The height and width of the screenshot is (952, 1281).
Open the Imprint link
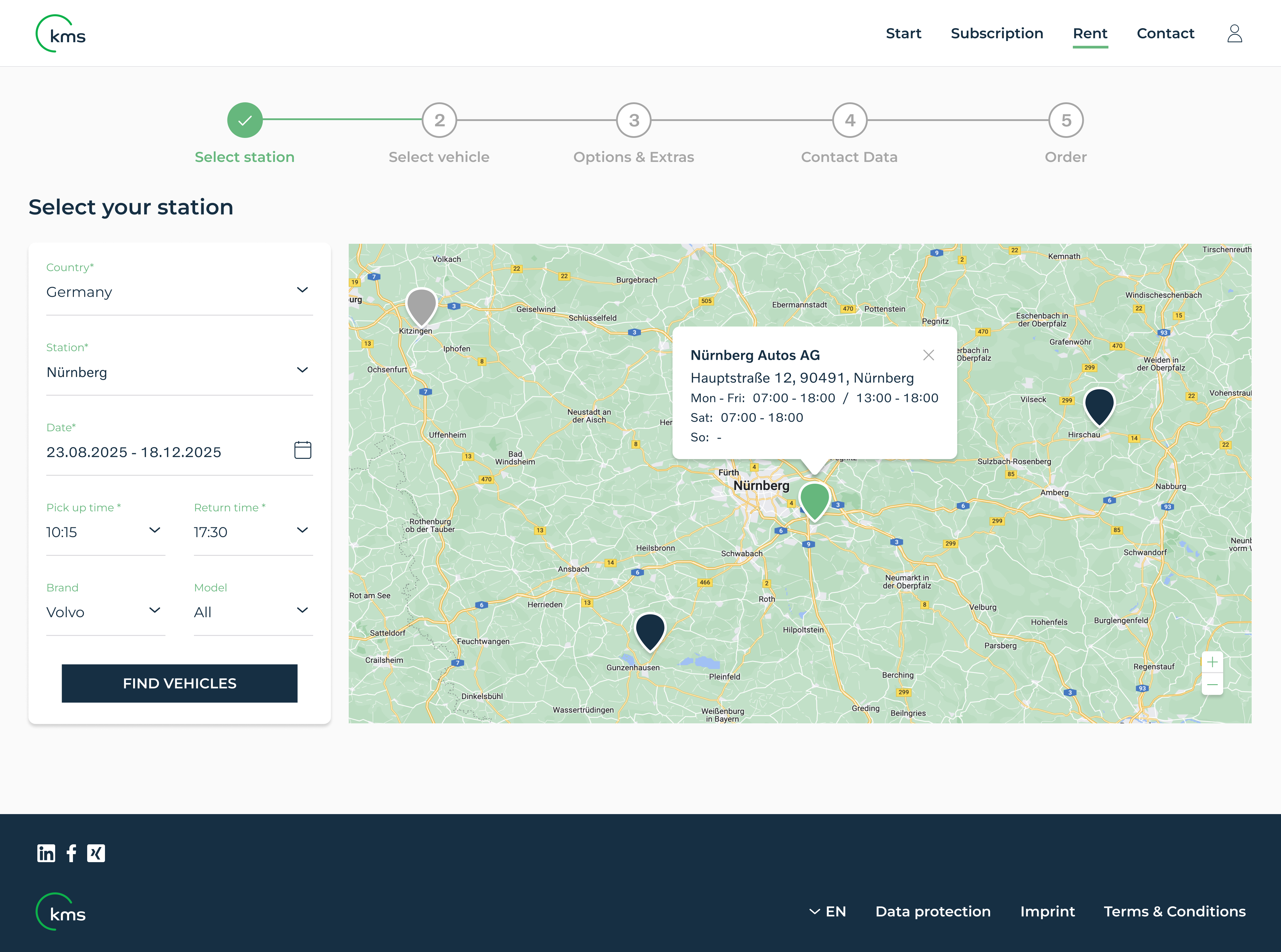(1047, 911)
